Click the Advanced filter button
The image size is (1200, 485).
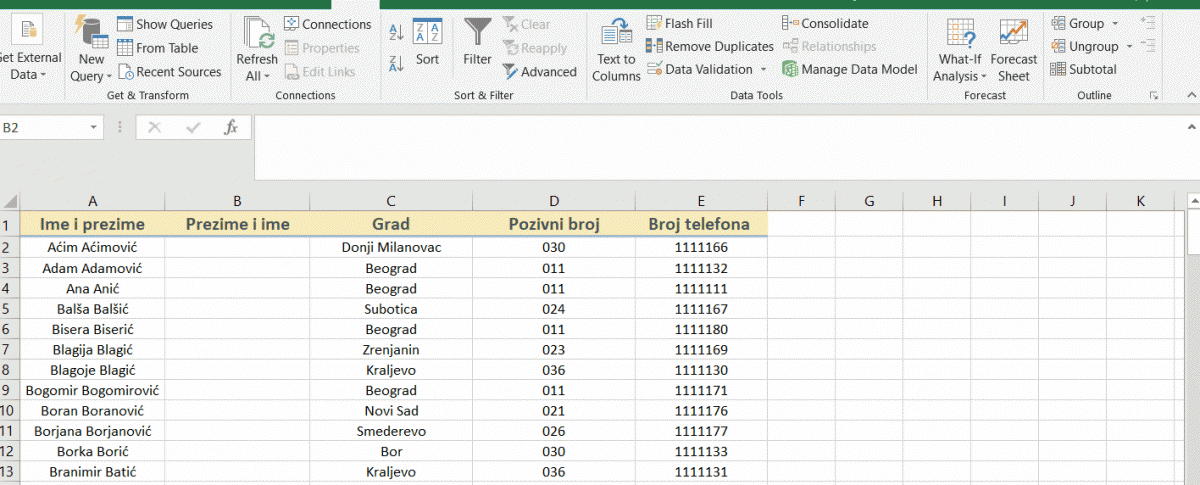(x=539, y=71)
